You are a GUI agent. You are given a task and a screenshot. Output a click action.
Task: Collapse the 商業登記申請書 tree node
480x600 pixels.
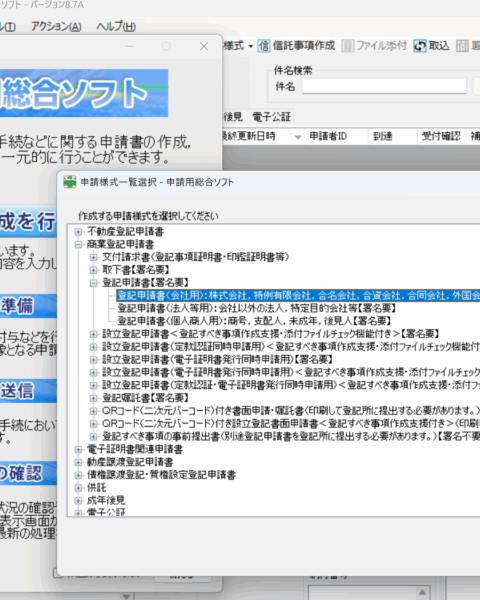pyautogui.click(x=78, y=245)
